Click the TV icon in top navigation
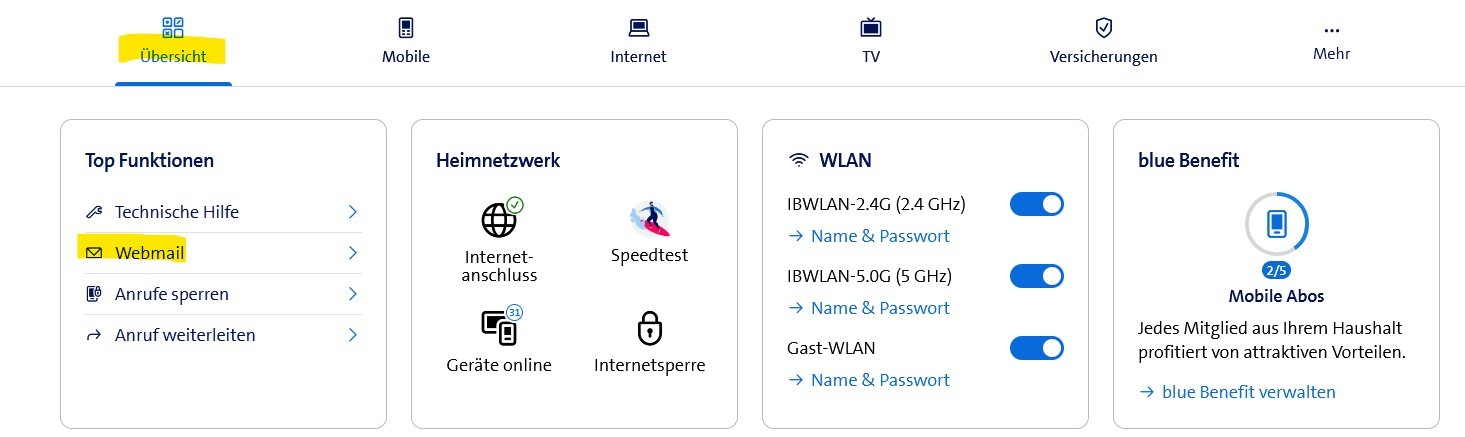The width and height of the screenshot is (1465, 437). point(870,28)
